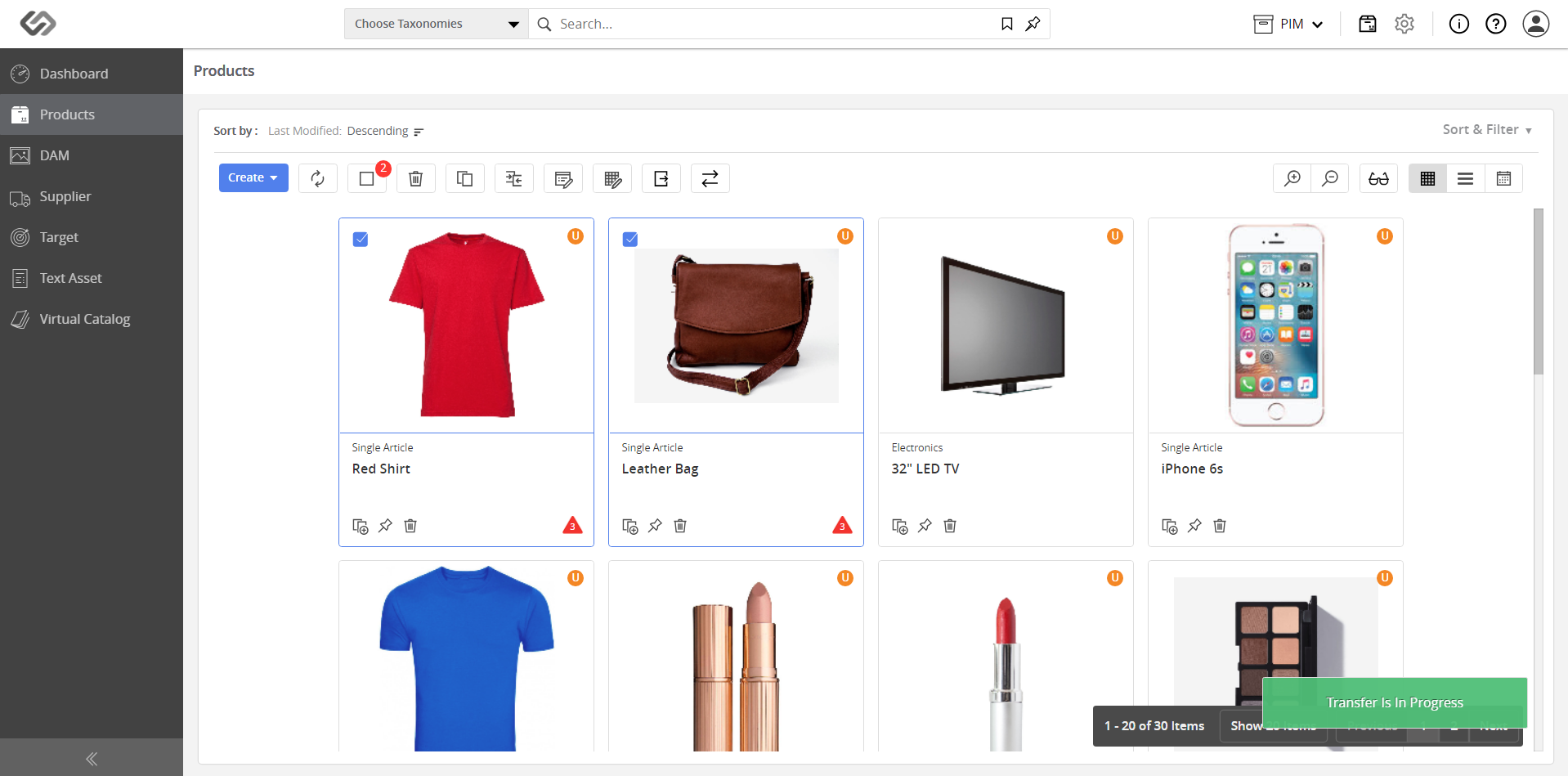
Task: Open the settings gear in the top bar
Action: pyautogui.click(x=1404, y=24)
